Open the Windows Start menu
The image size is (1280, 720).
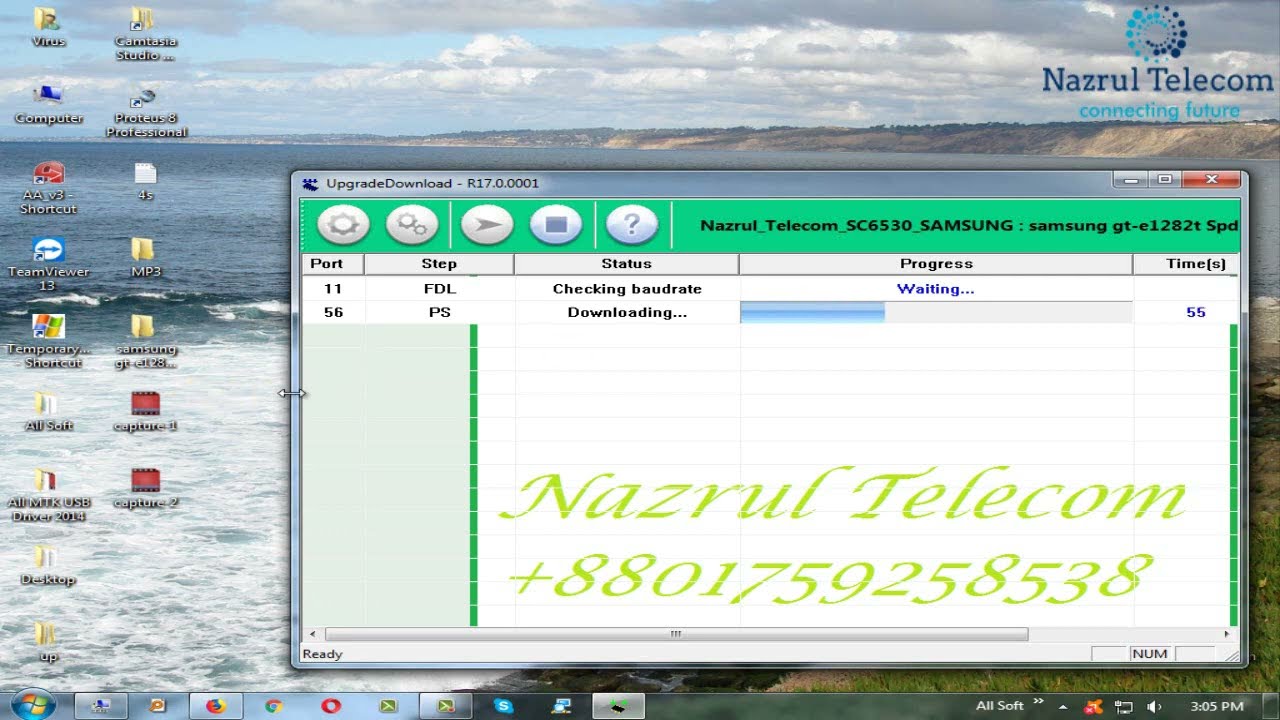pyautogui.click(x=32, y=704)
